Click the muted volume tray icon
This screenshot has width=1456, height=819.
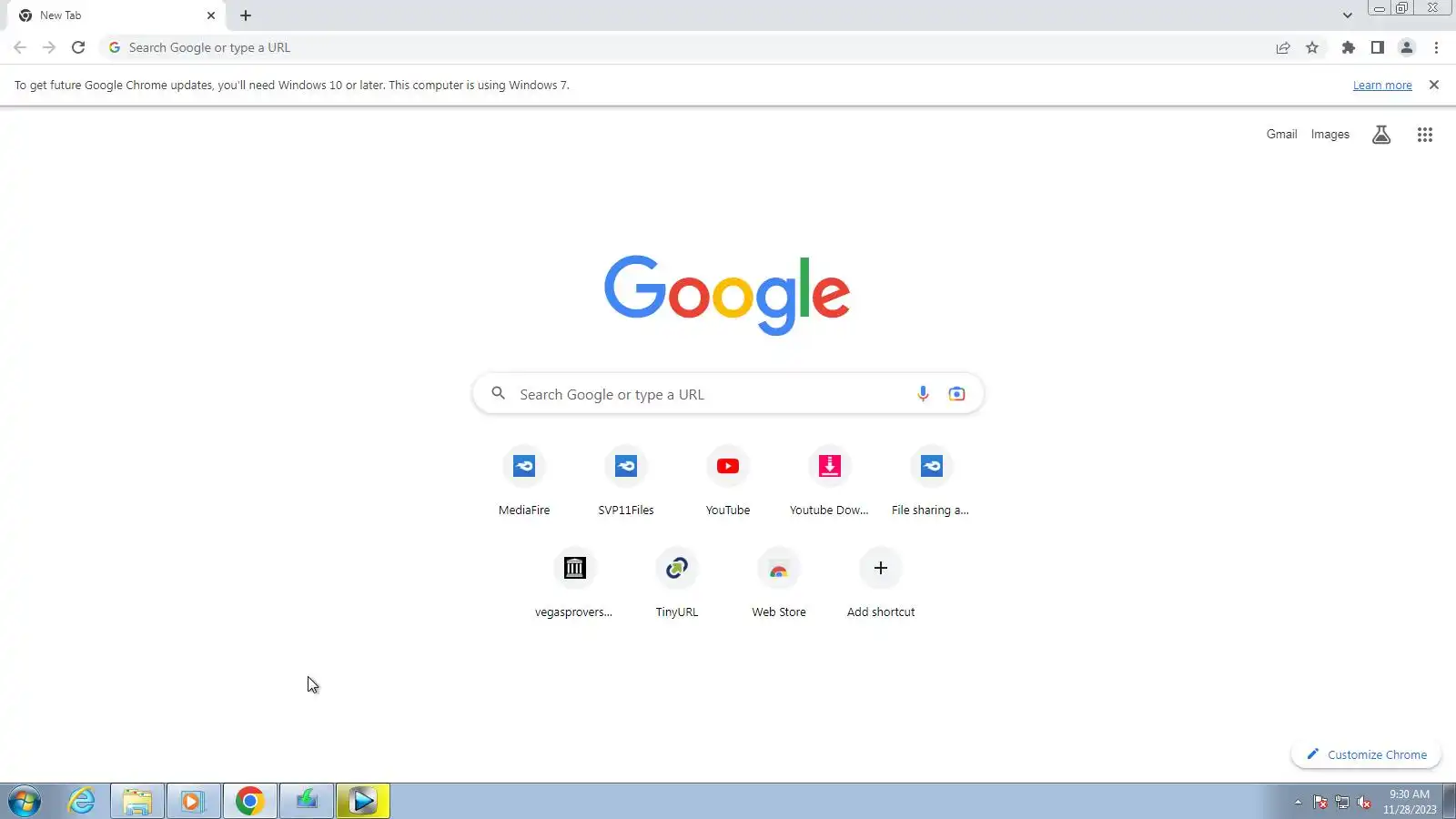(1364, 802)
